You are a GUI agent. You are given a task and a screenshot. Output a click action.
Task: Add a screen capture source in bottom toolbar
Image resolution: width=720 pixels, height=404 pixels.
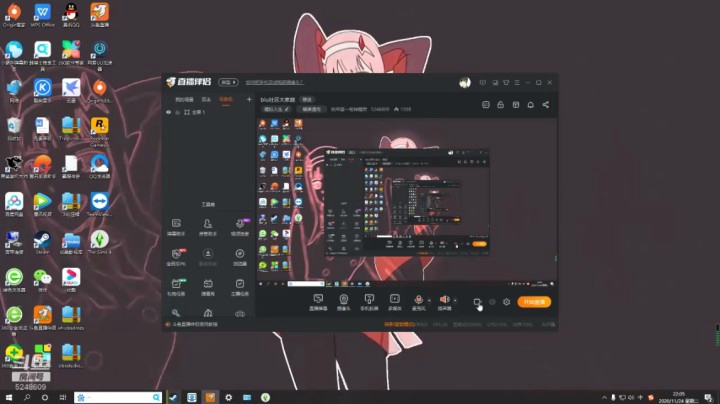[318, 302]
